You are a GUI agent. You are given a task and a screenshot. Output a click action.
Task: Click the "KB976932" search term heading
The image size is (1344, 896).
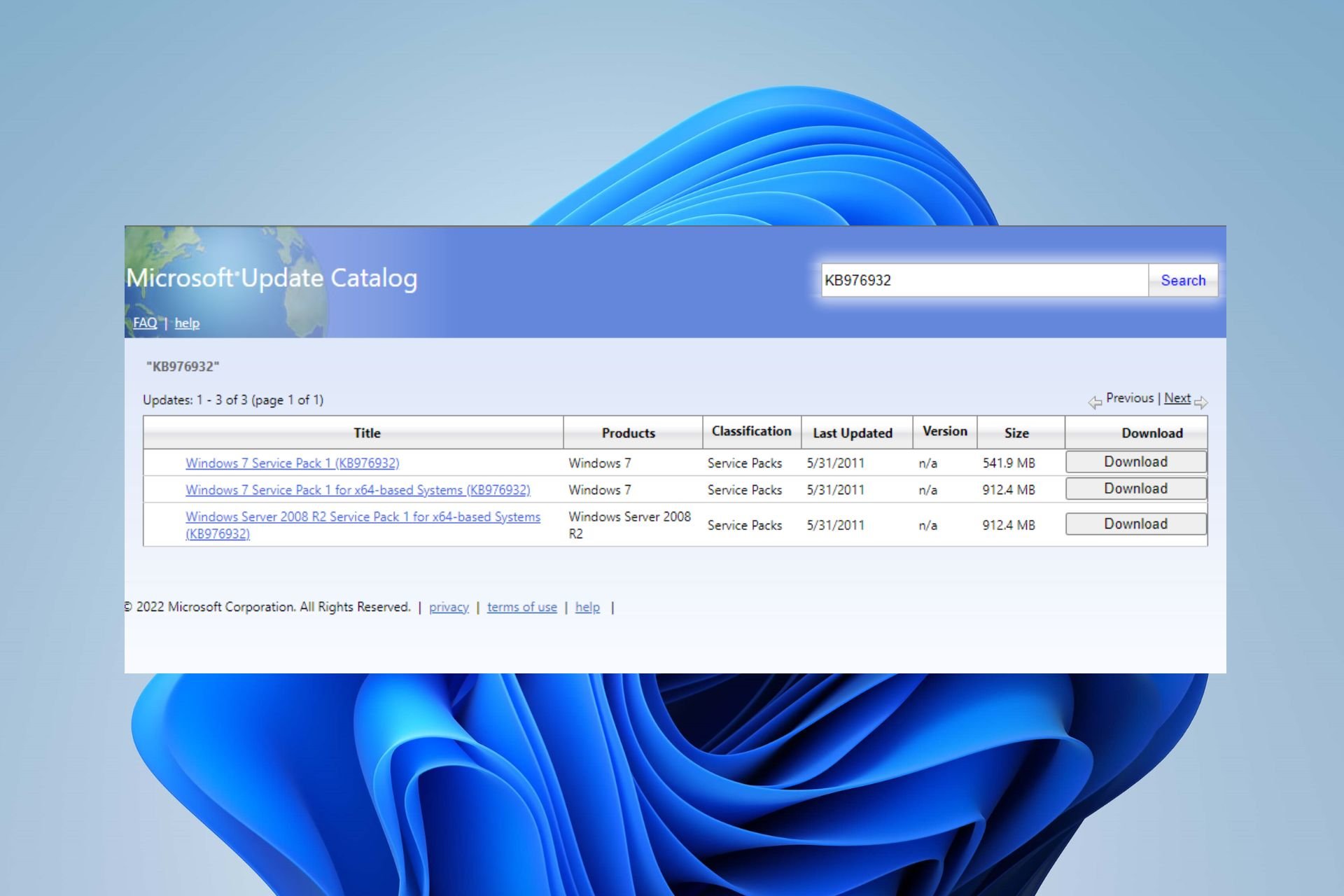click(183, 366)
